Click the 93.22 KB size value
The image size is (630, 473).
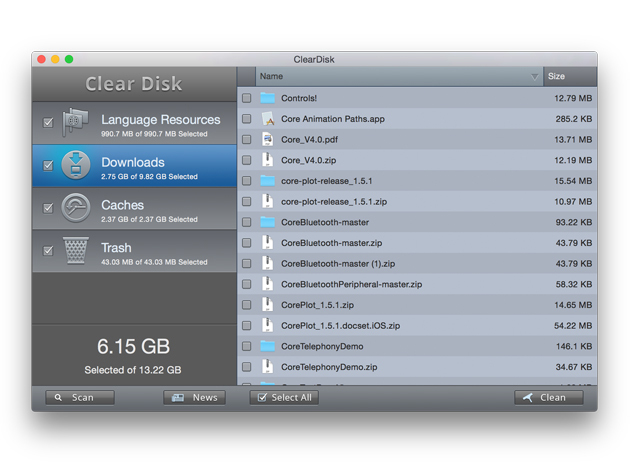(x=574, y=222)
